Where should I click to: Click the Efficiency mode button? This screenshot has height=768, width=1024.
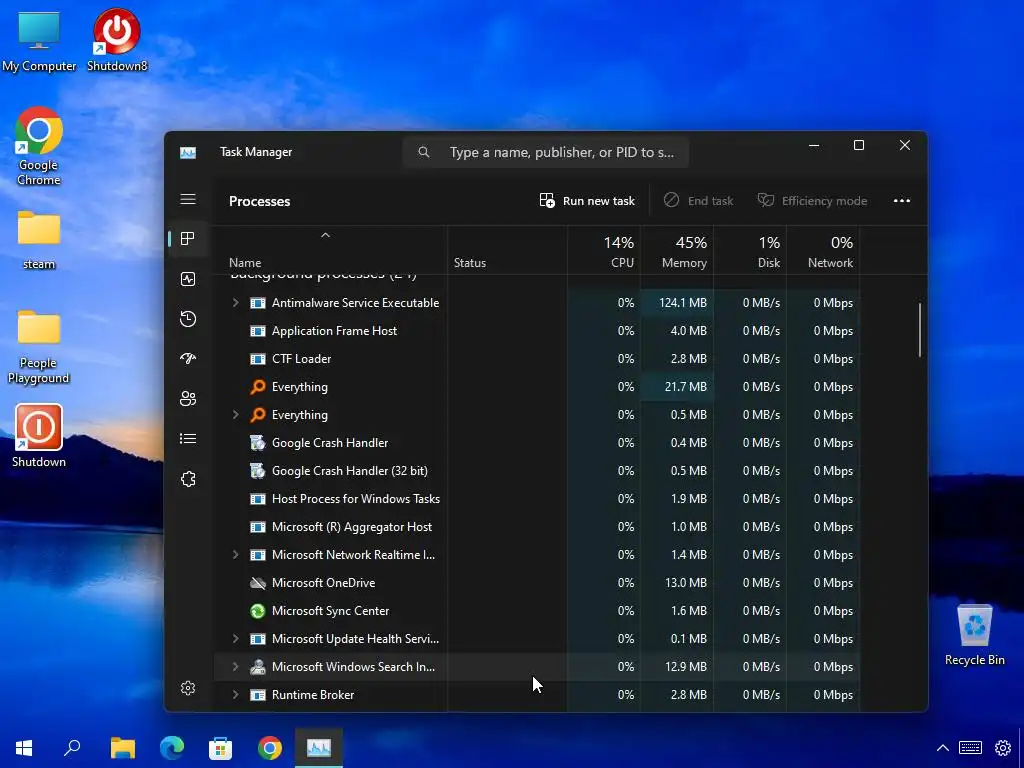click(812, 200)
